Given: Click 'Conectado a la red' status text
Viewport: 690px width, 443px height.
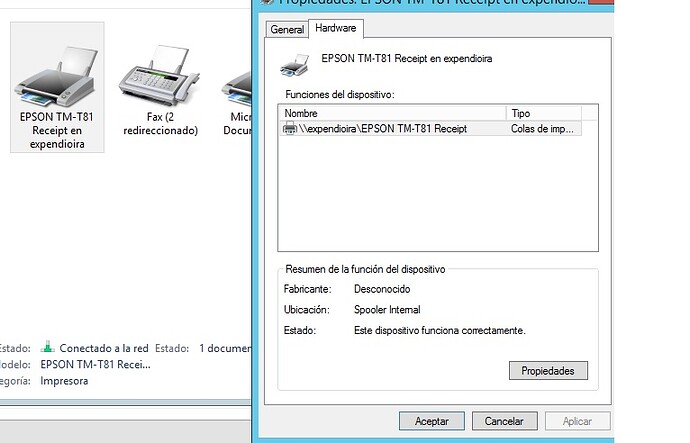Looking at the screenshot, I should point(104,348).
